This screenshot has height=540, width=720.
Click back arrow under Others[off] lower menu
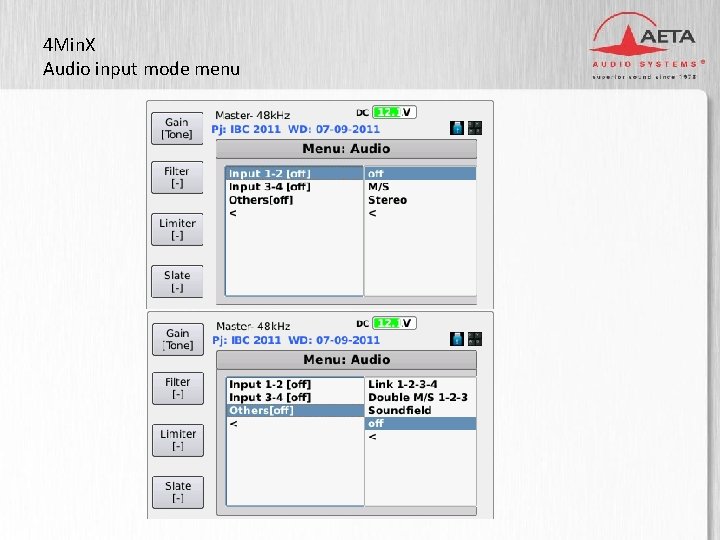pos(234,423)
